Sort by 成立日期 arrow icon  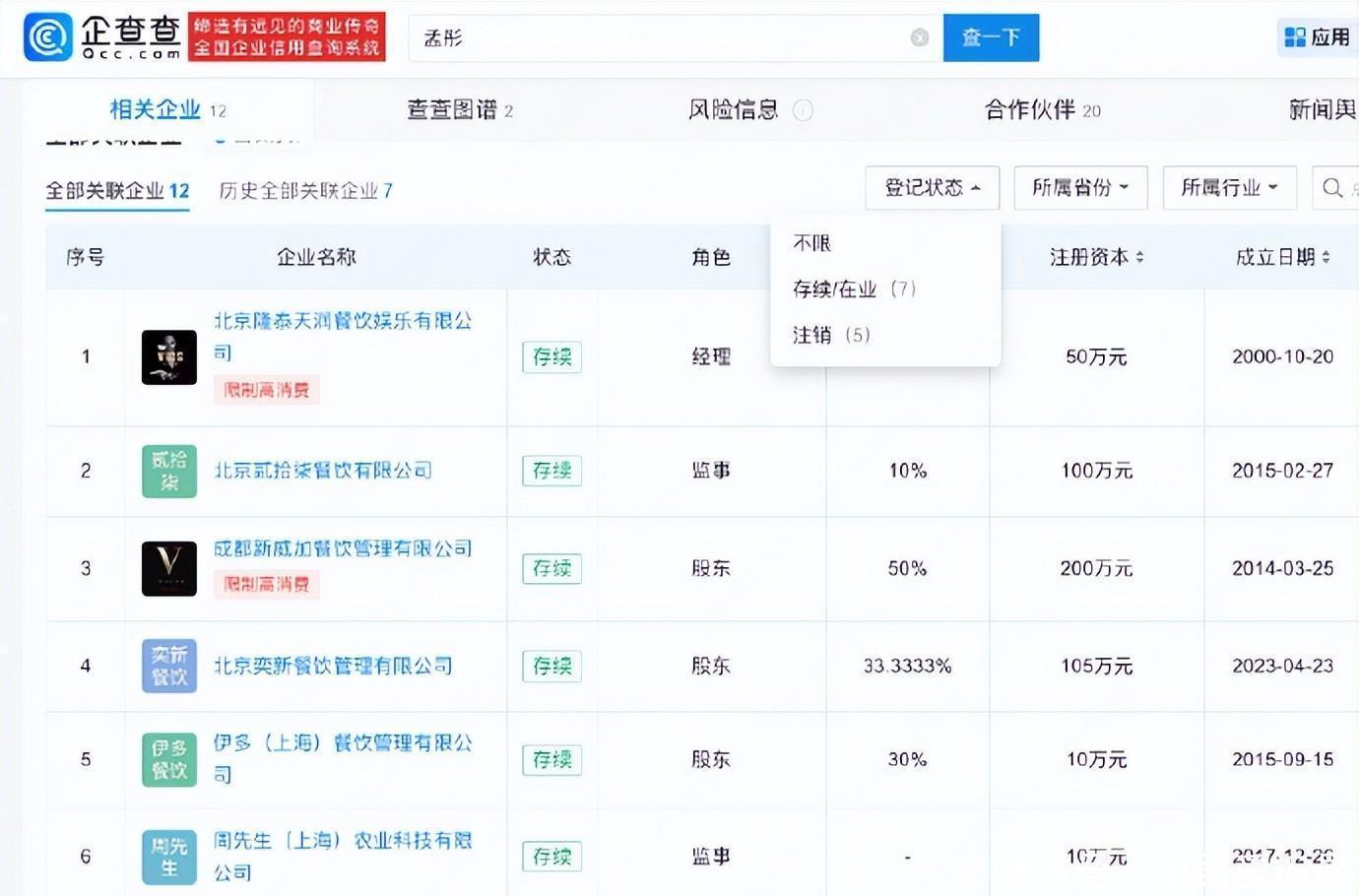(x=1326, y=257)
